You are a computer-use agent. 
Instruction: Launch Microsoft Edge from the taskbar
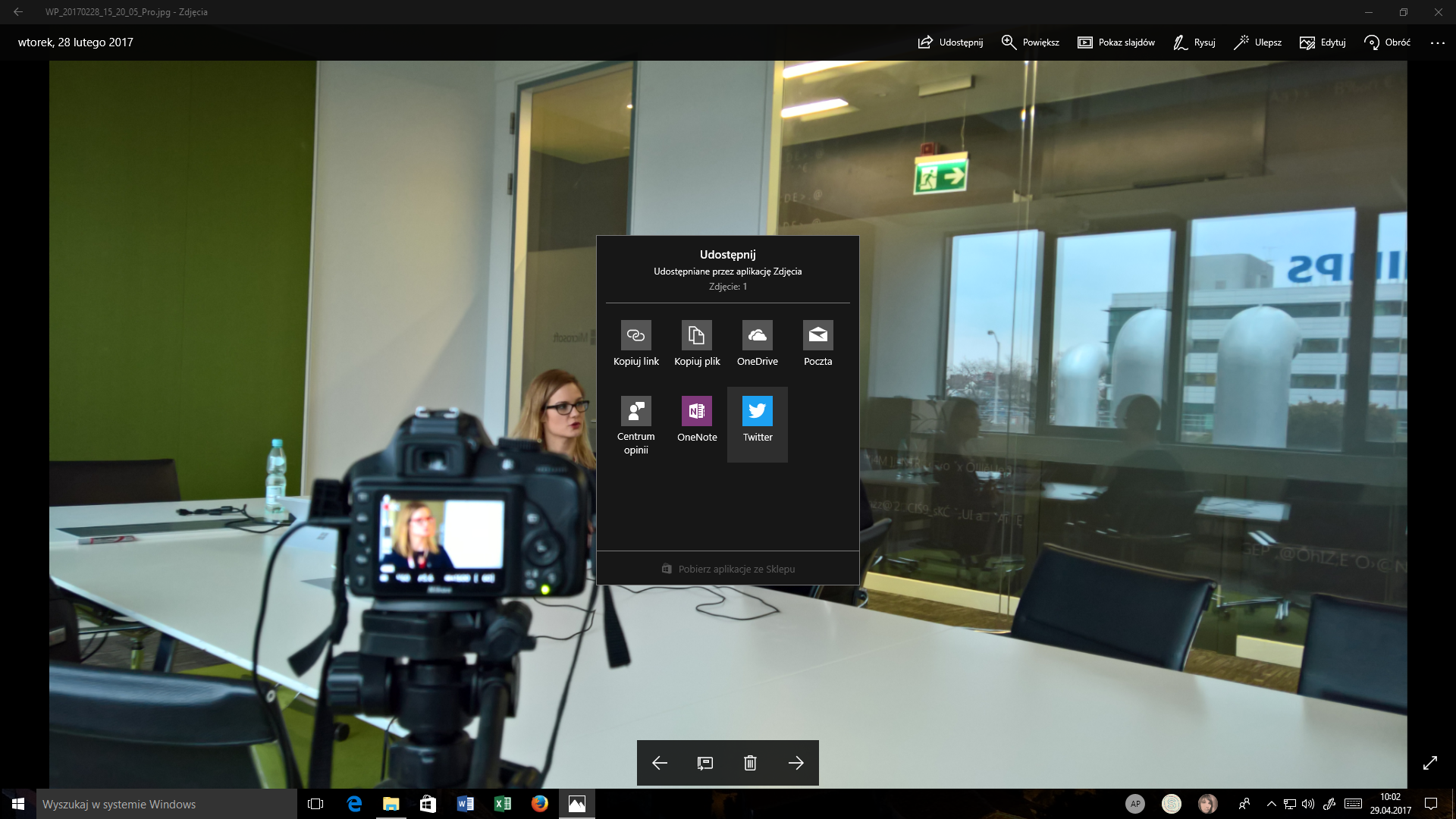tap(354, 804)
